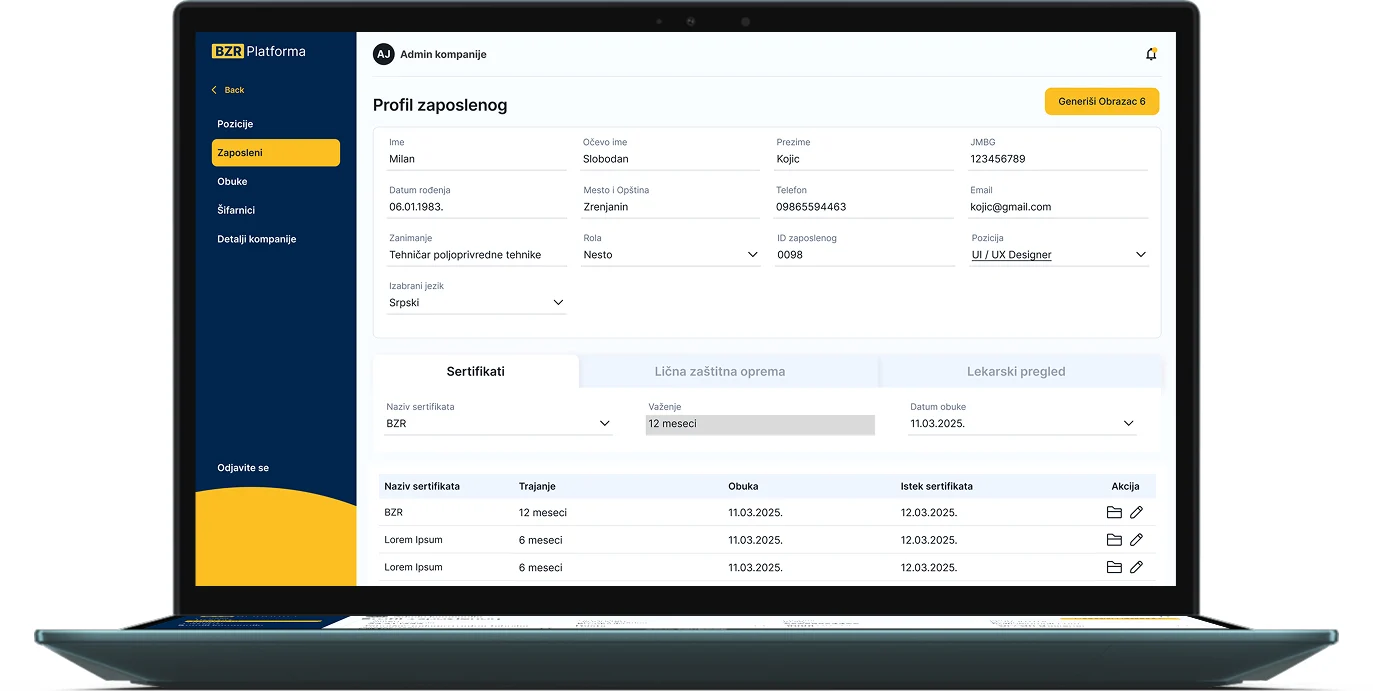Click the Email input field
1373x691 pixels.
[1058, 207]
